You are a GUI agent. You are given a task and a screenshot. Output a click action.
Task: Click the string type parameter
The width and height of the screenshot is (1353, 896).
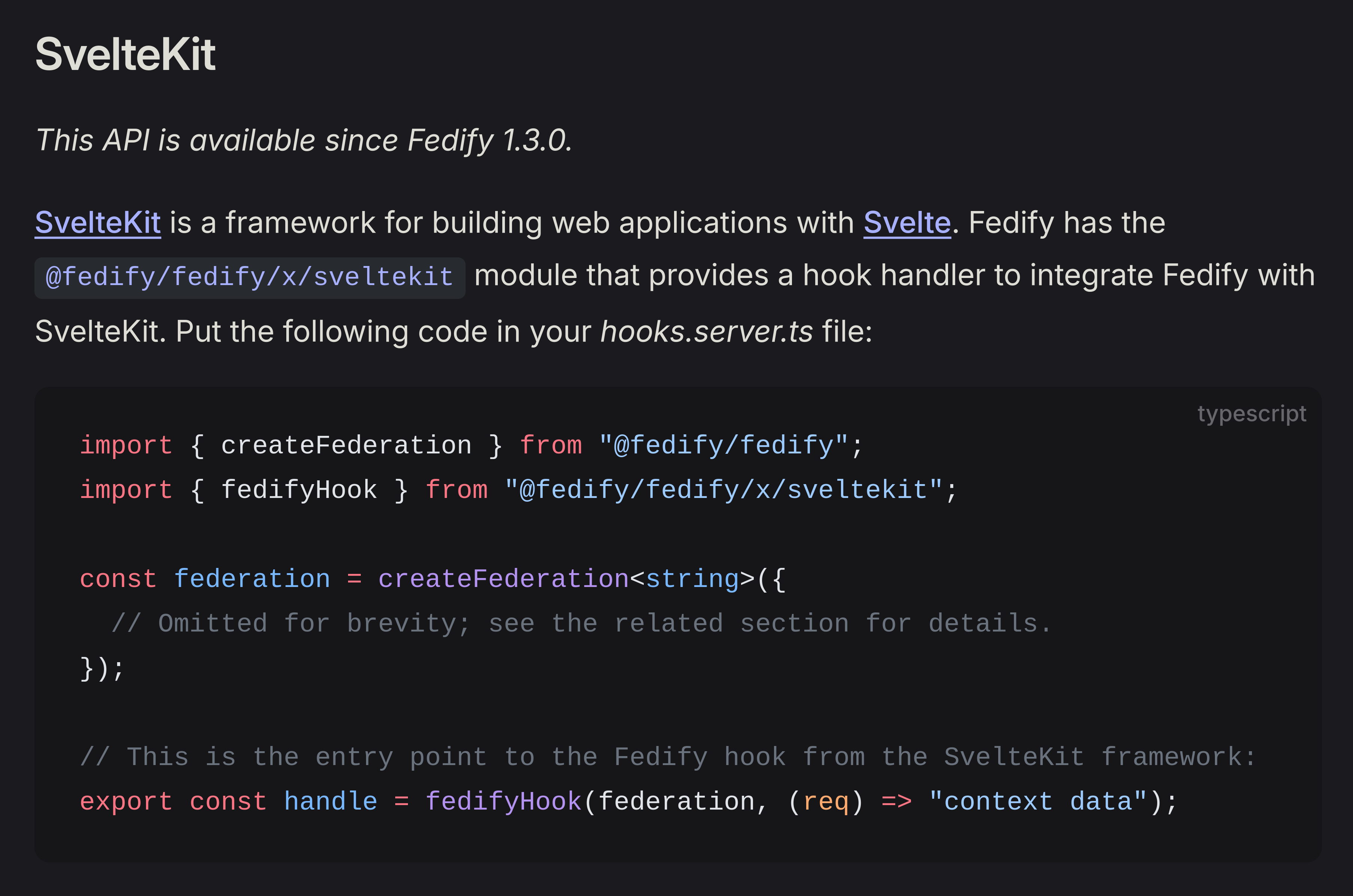pos(692,580)
